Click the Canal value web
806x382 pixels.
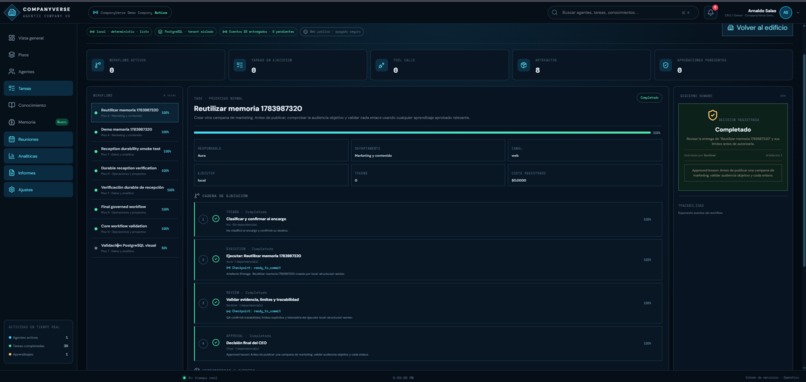coord(516,155)
